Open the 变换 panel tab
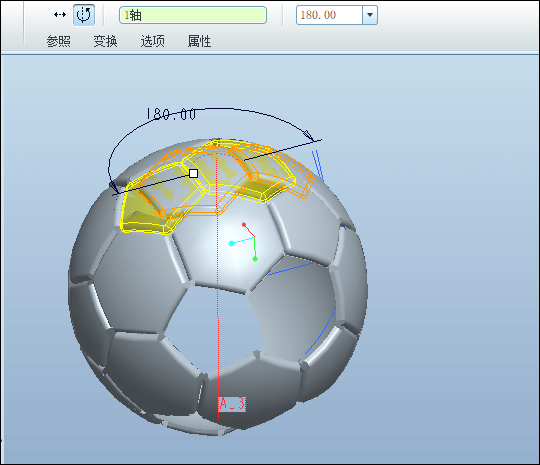This screenshot has height=465, width=540. click(x=105, y=41)
